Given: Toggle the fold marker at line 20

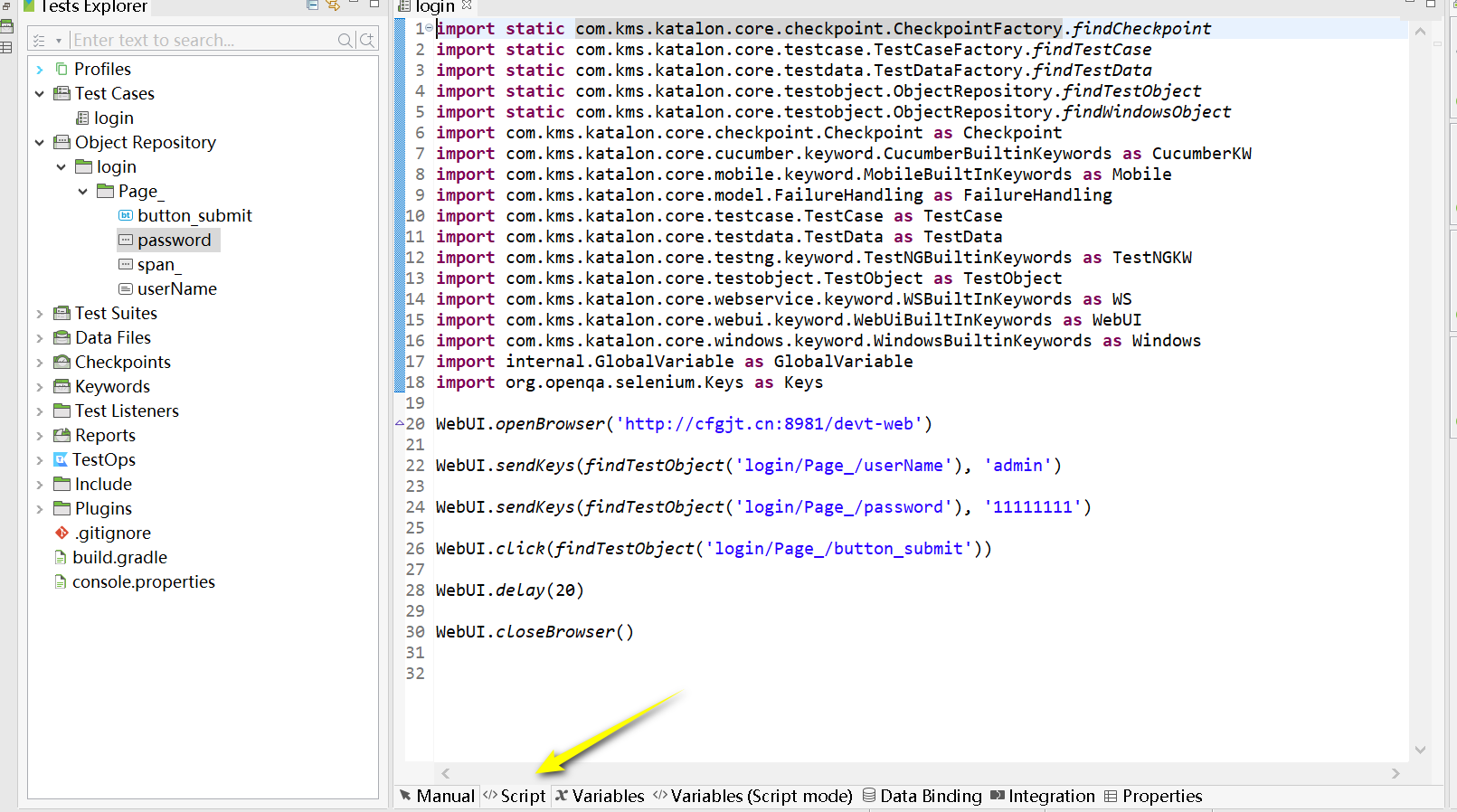Looking at the screenshot, I should (x=400, y=423).
